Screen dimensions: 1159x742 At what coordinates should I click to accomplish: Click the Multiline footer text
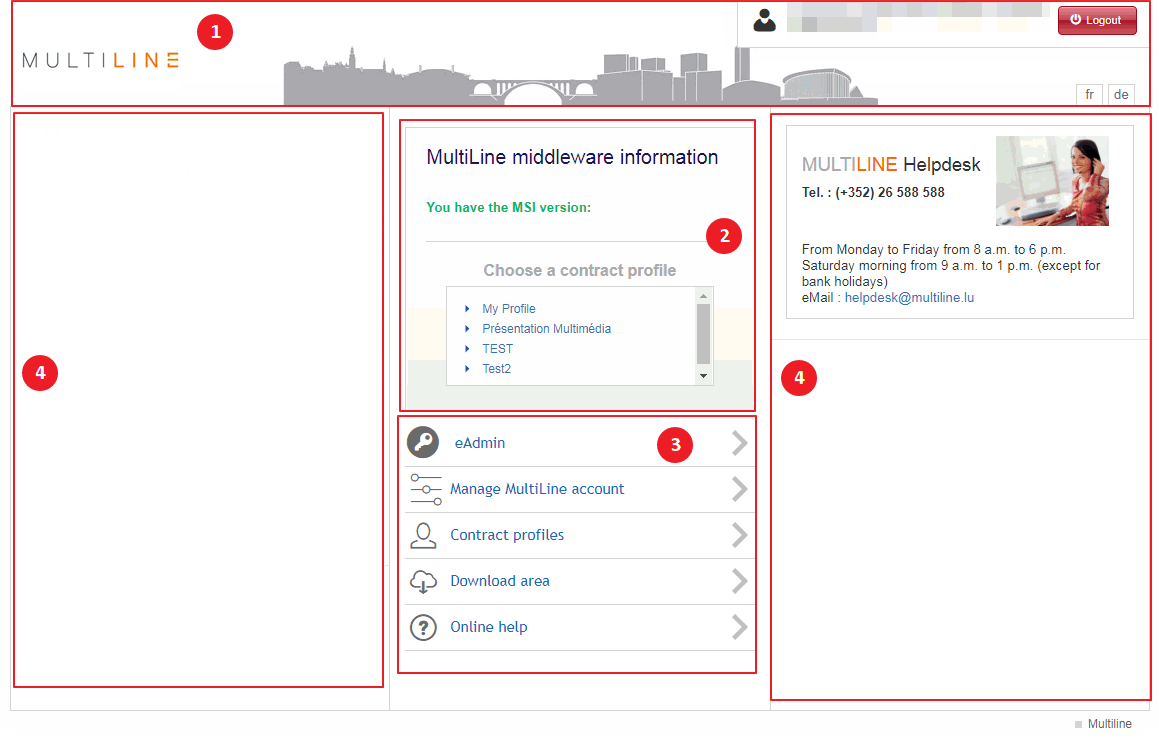(1109, 724)
